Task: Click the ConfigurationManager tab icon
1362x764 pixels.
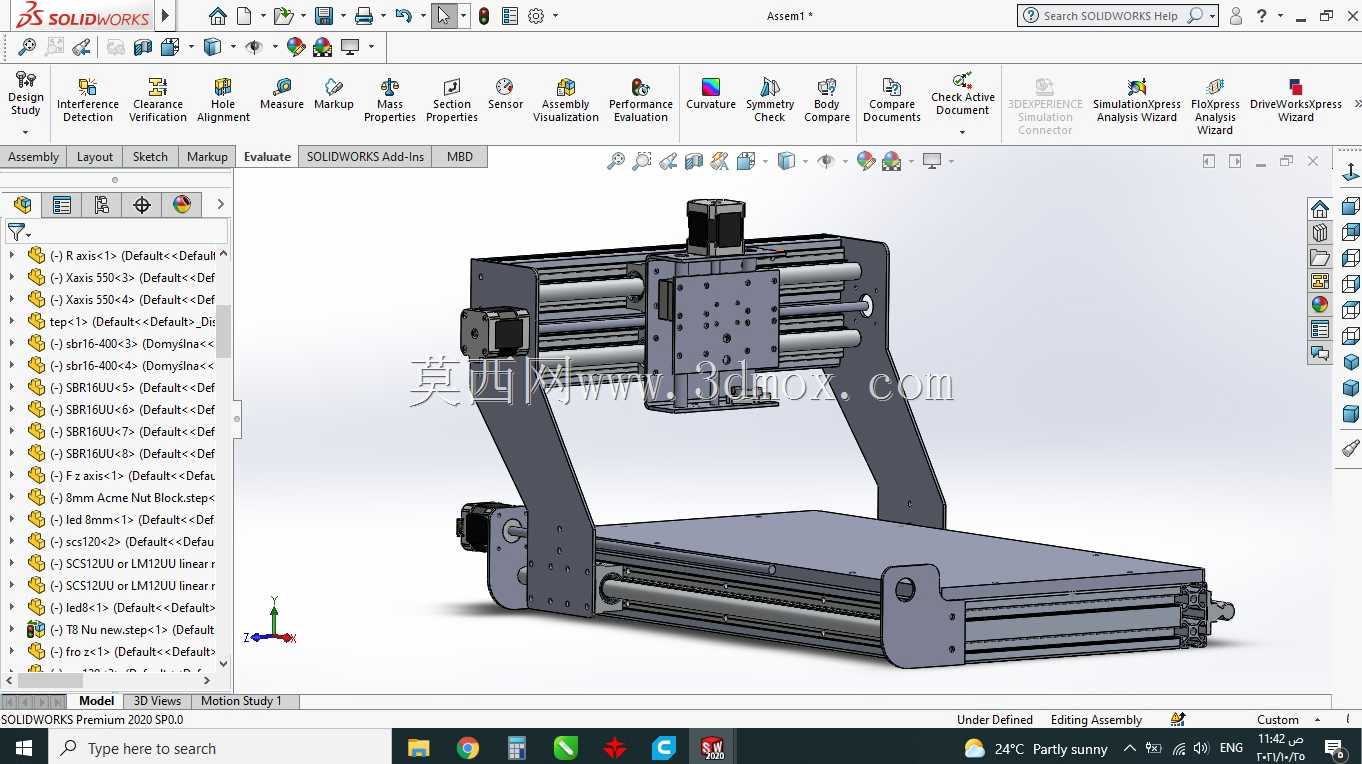Action: [102, 205]
